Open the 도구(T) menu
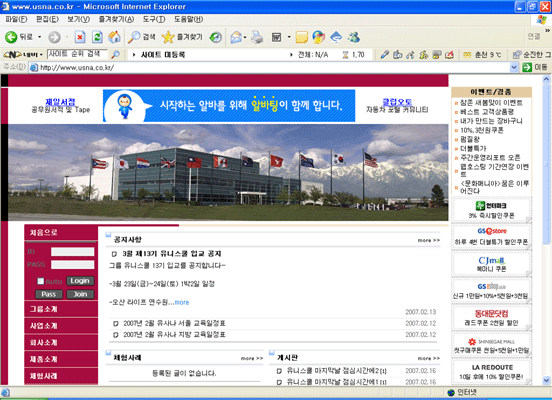Viewport: 552px width, 400px height. coord(154,19)
